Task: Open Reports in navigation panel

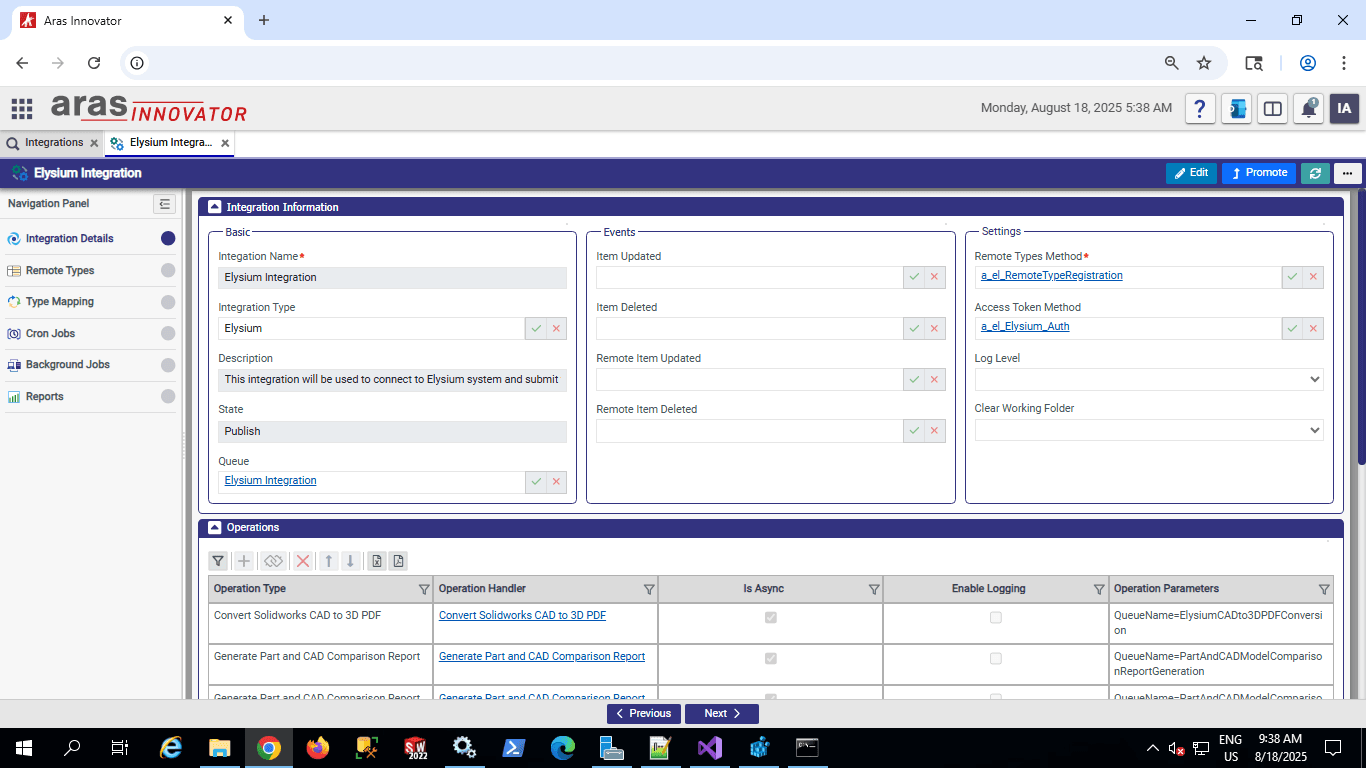Action: pyautogui.click(x=44, y=397)
